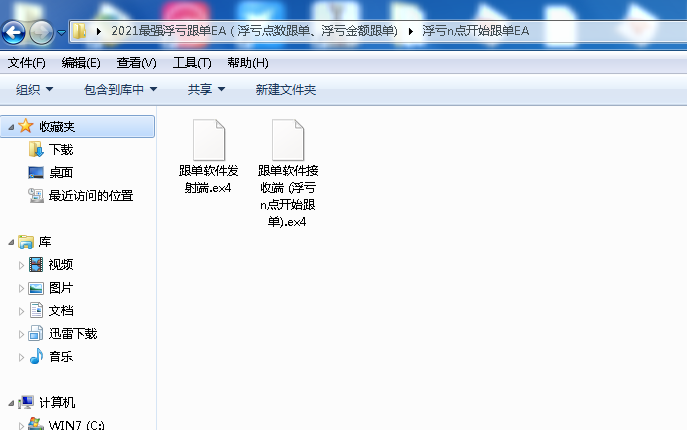
Task: Click the first breadcrumb arrow before 2021最强浮亏跟单EA
Action: [99, 31]
